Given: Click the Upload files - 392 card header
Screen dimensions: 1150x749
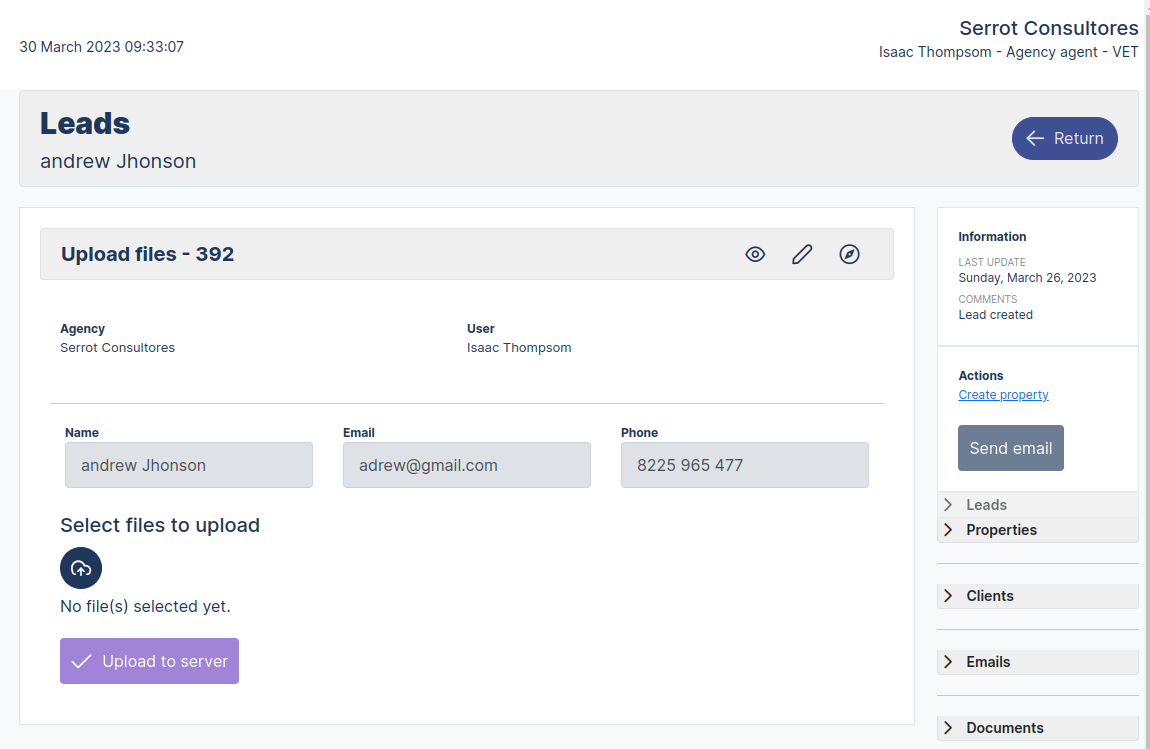Looking at the screenshot, I should point(147,254).
